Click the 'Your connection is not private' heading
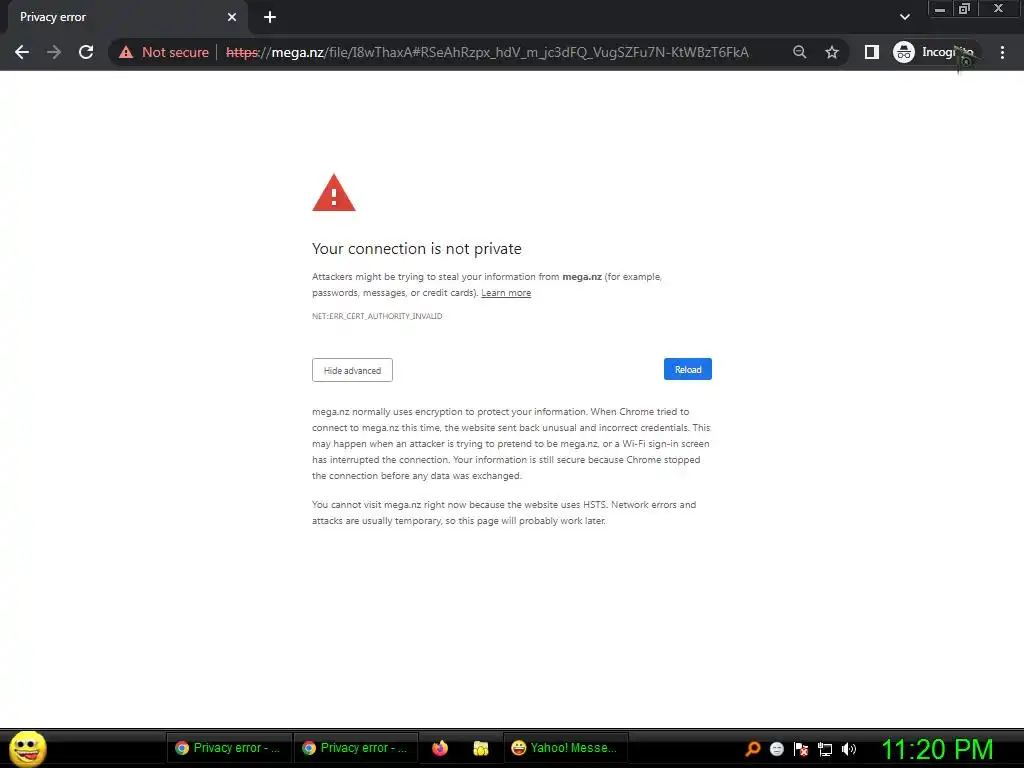1024x768 pixels. click(417, 249)
